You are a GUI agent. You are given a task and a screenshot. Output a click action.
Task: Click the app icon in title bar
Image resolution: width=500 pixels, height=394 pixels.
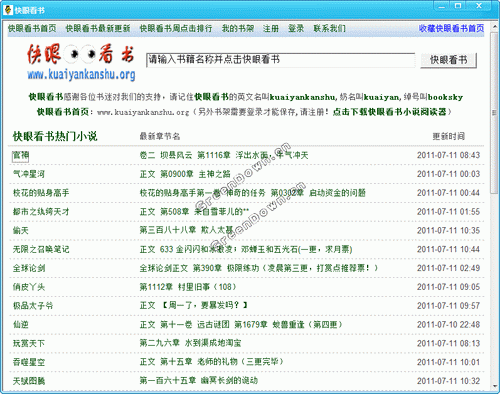(x=7, y=10)
